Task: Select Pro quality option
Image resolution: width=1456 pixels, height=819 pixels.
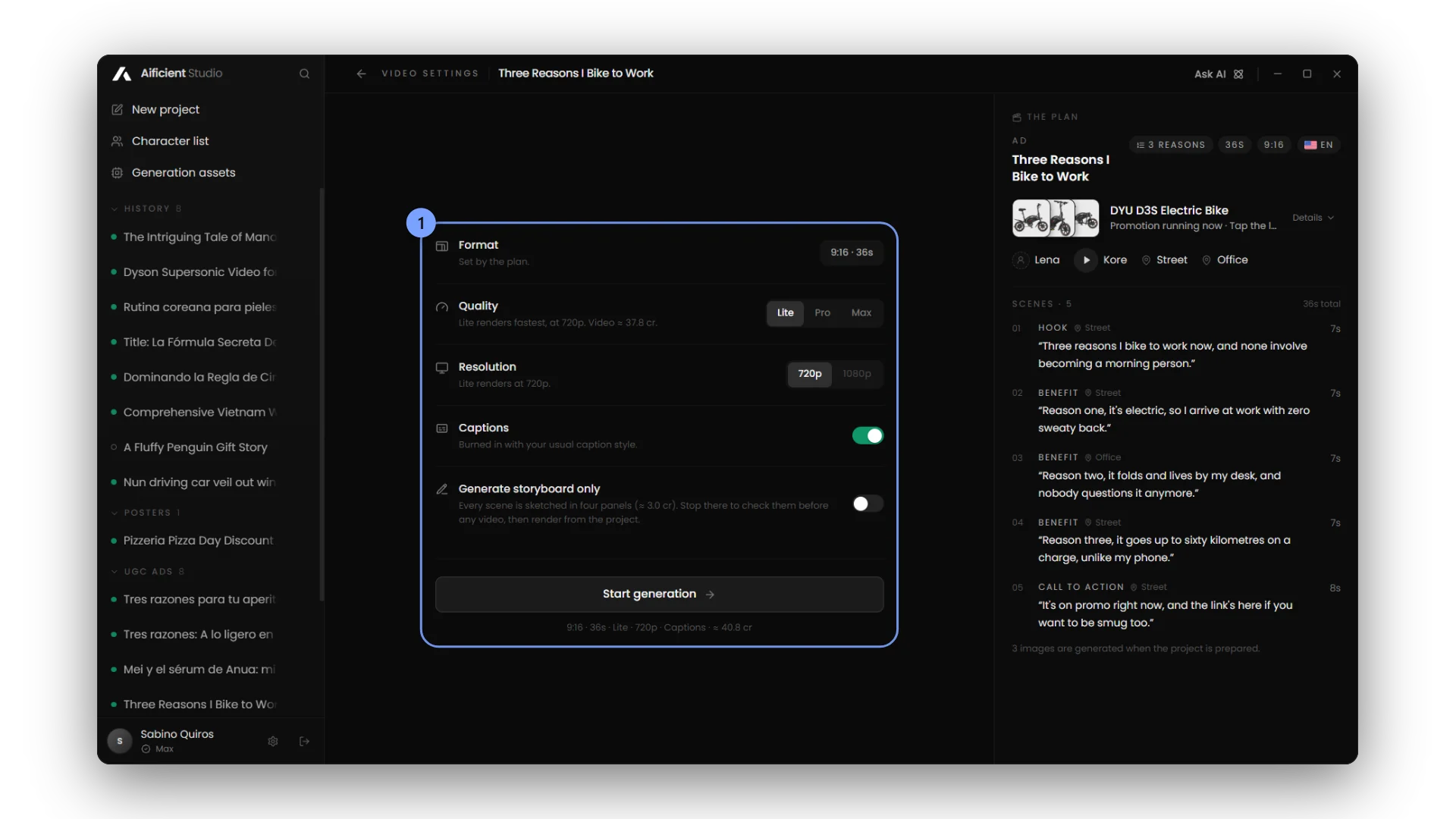Action: coord(823,312)
